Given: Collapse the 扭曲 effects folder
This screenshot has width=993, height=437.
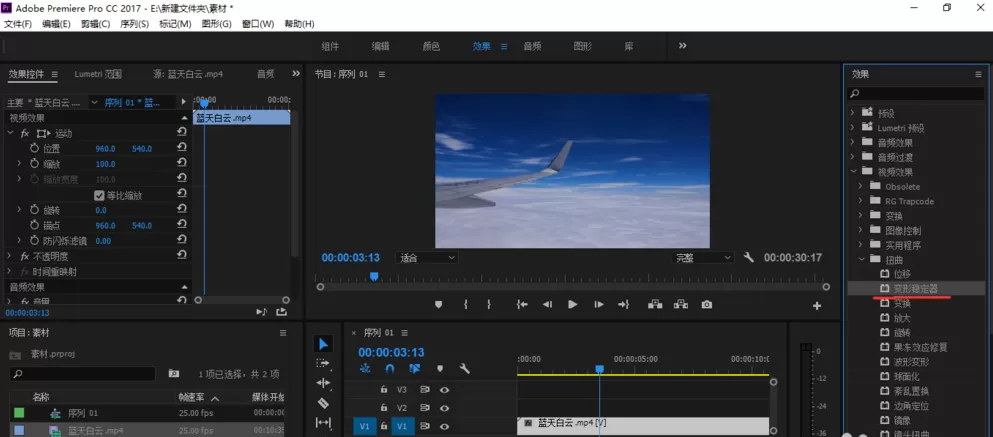Looking at the screenshot, I should coord(861,259).
